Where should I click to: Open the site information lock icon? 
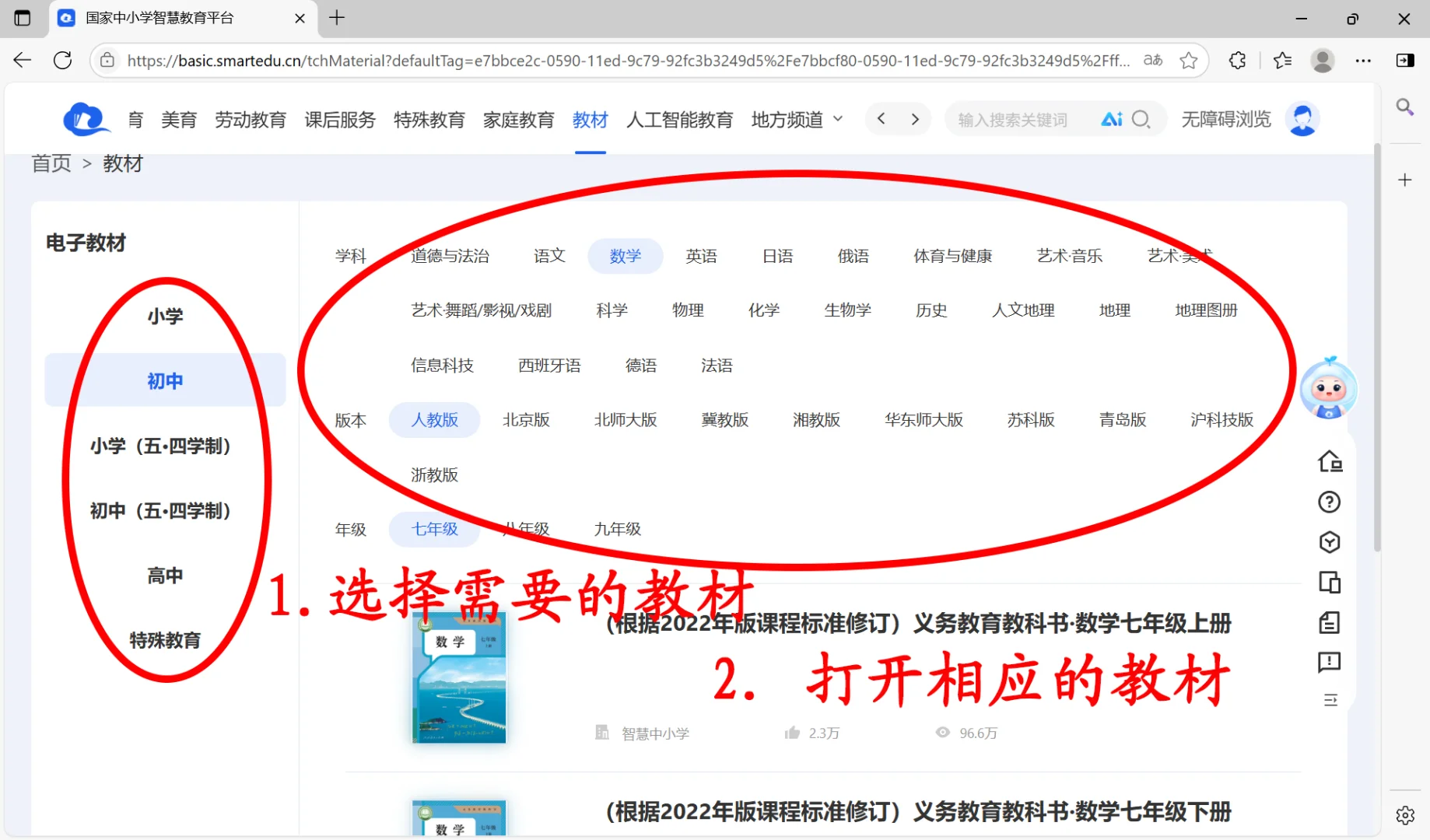[107, 61]
